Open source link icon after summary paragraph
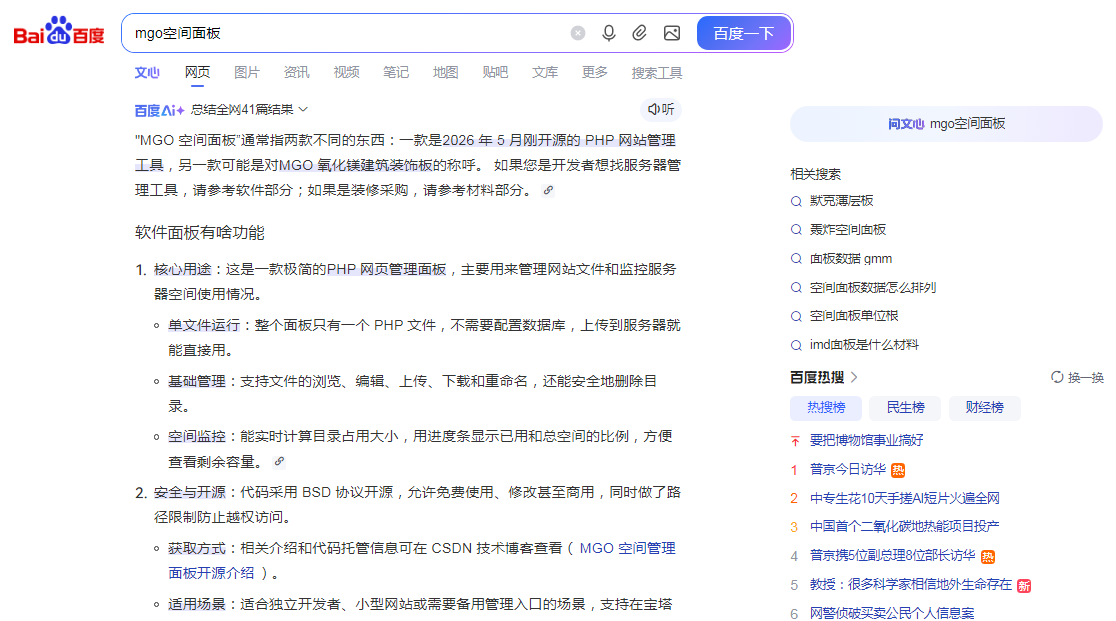 click(548, 191)
